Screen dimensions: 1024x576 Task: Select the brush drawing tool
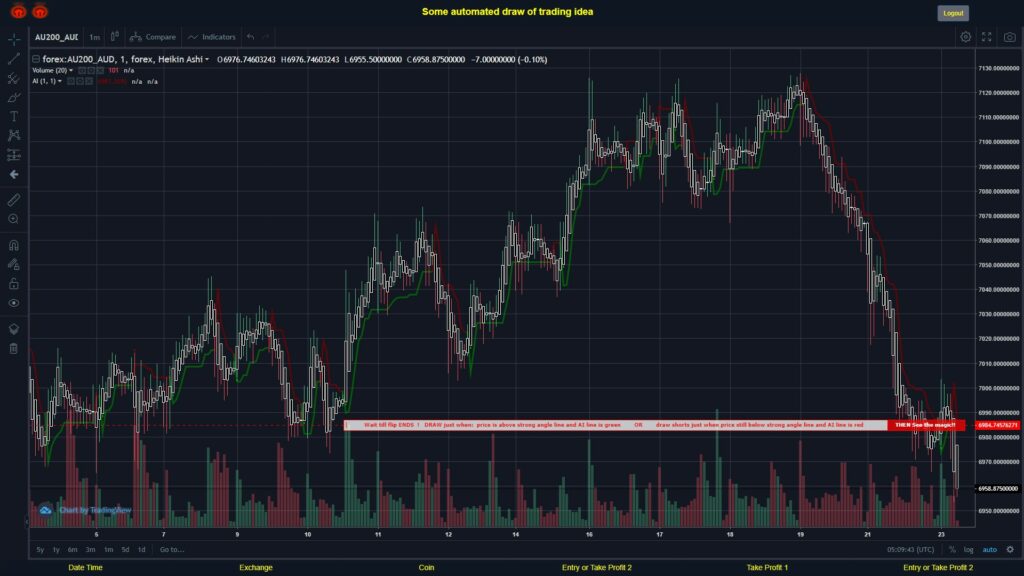[x=14, y=97]
